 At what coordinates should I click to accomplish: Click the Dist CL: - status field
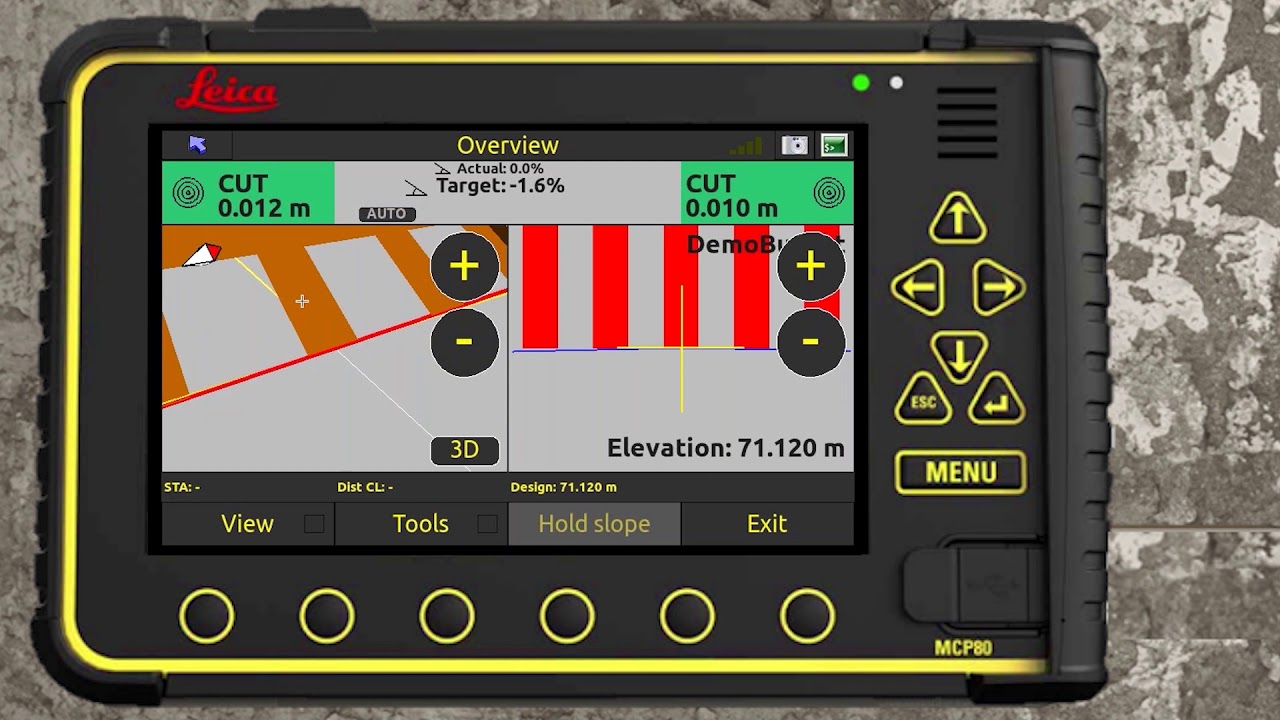click(365, 487)
